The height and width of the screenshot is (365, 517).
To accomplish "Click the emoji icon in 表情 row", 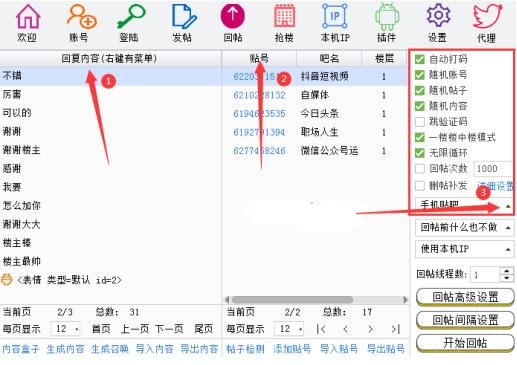I will (x=7, y=279).
